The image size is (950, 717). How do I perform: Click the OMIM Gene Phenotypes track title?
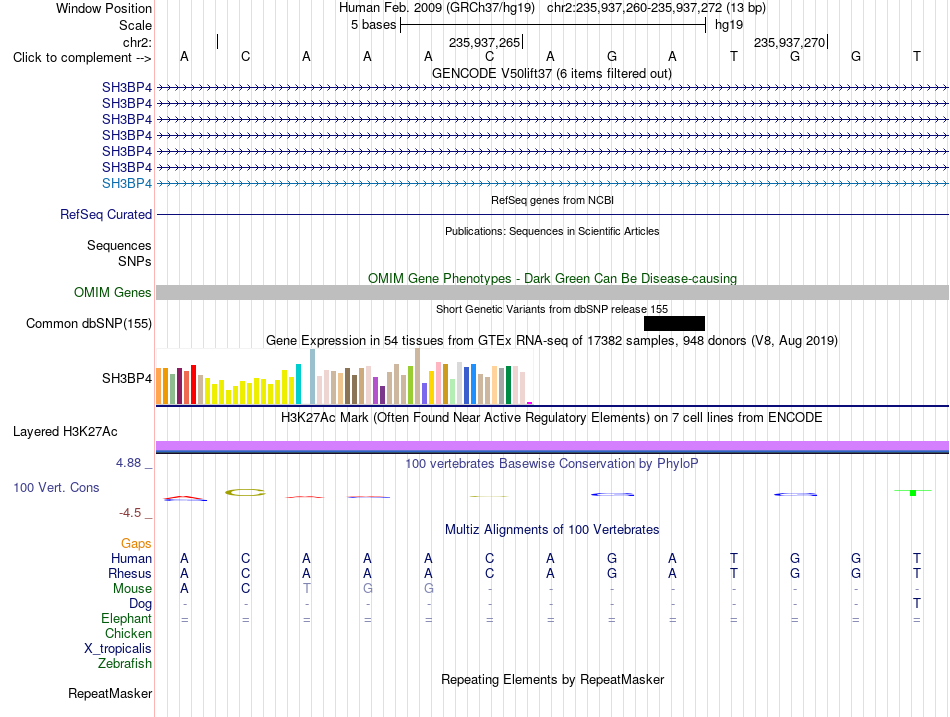(553, 278)
